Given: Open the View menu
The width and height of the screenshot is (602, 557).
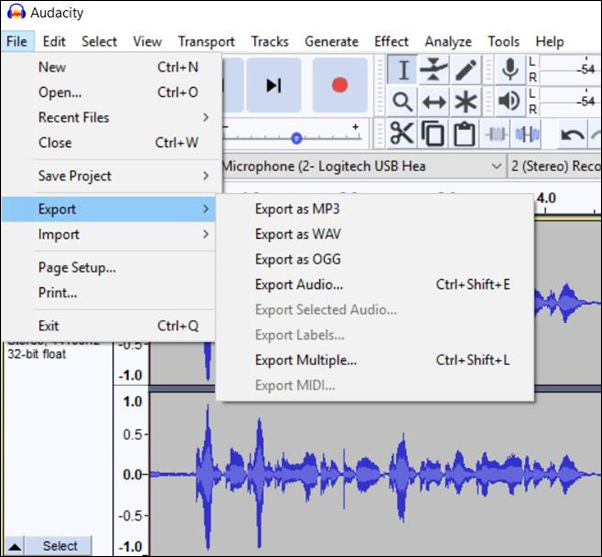Looking at the screenshot, I should tap(147, 41).
